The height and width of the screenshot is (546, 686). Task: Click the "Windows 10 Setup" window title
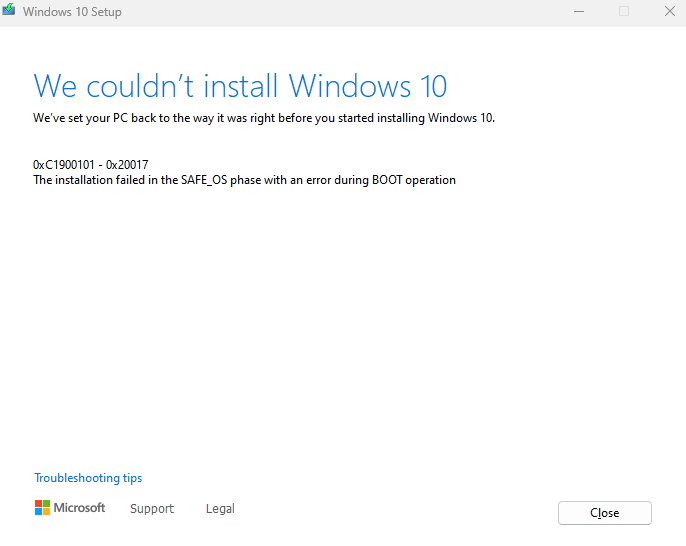[72, 12]
